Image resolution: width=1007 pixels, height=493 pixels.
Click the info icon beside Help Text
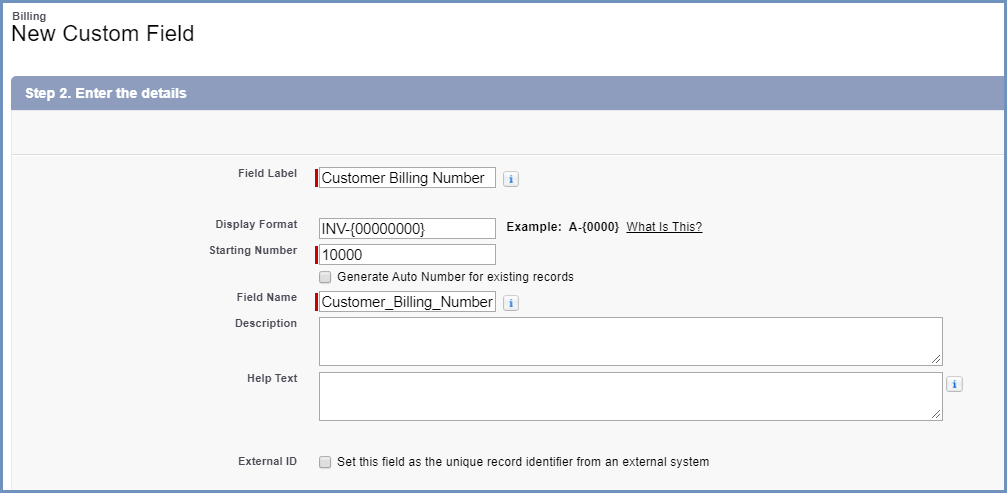[x=954, y=384]
